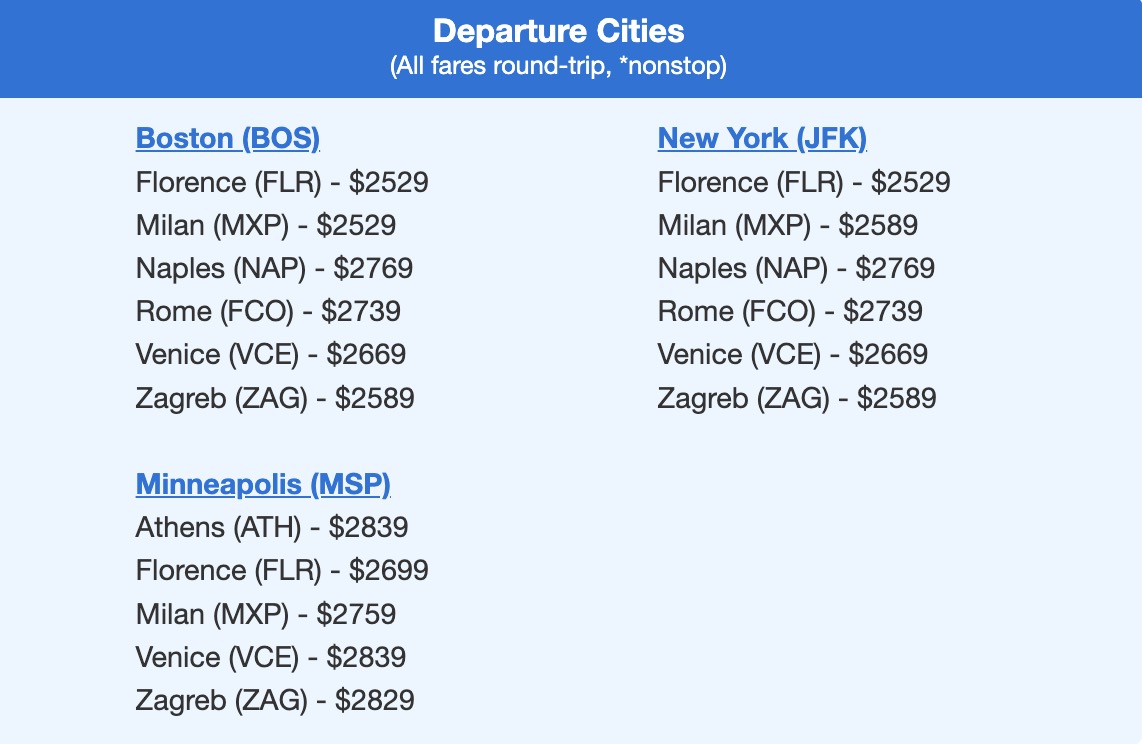Click the Florence fare under New York

click(x=804, y=182)
